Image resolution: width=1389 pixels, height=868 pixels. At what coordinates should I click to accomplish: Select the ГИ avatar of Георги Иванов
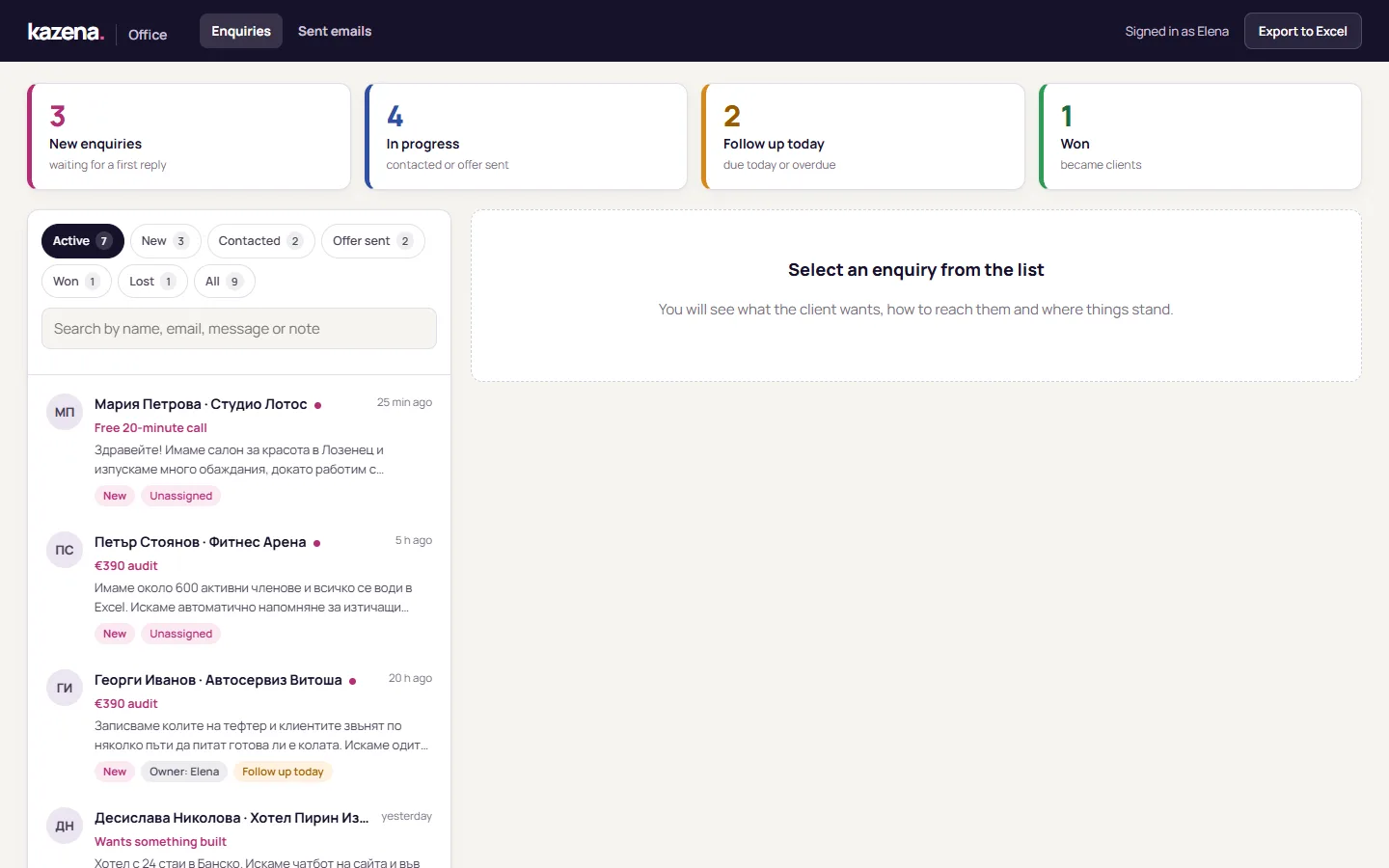click(65, 688)
